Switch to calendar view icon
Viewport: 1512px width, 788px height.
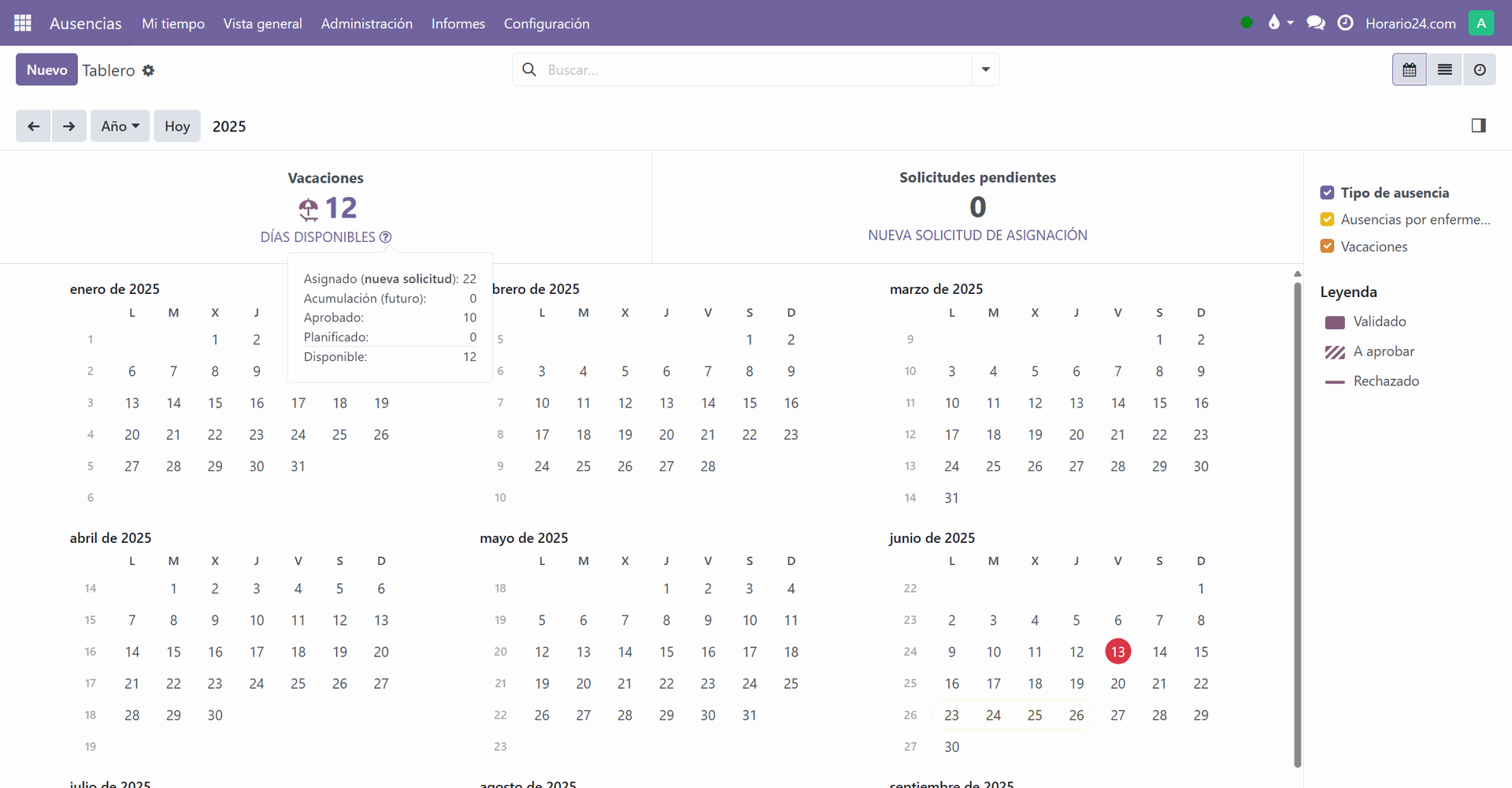coord(1409,70)
